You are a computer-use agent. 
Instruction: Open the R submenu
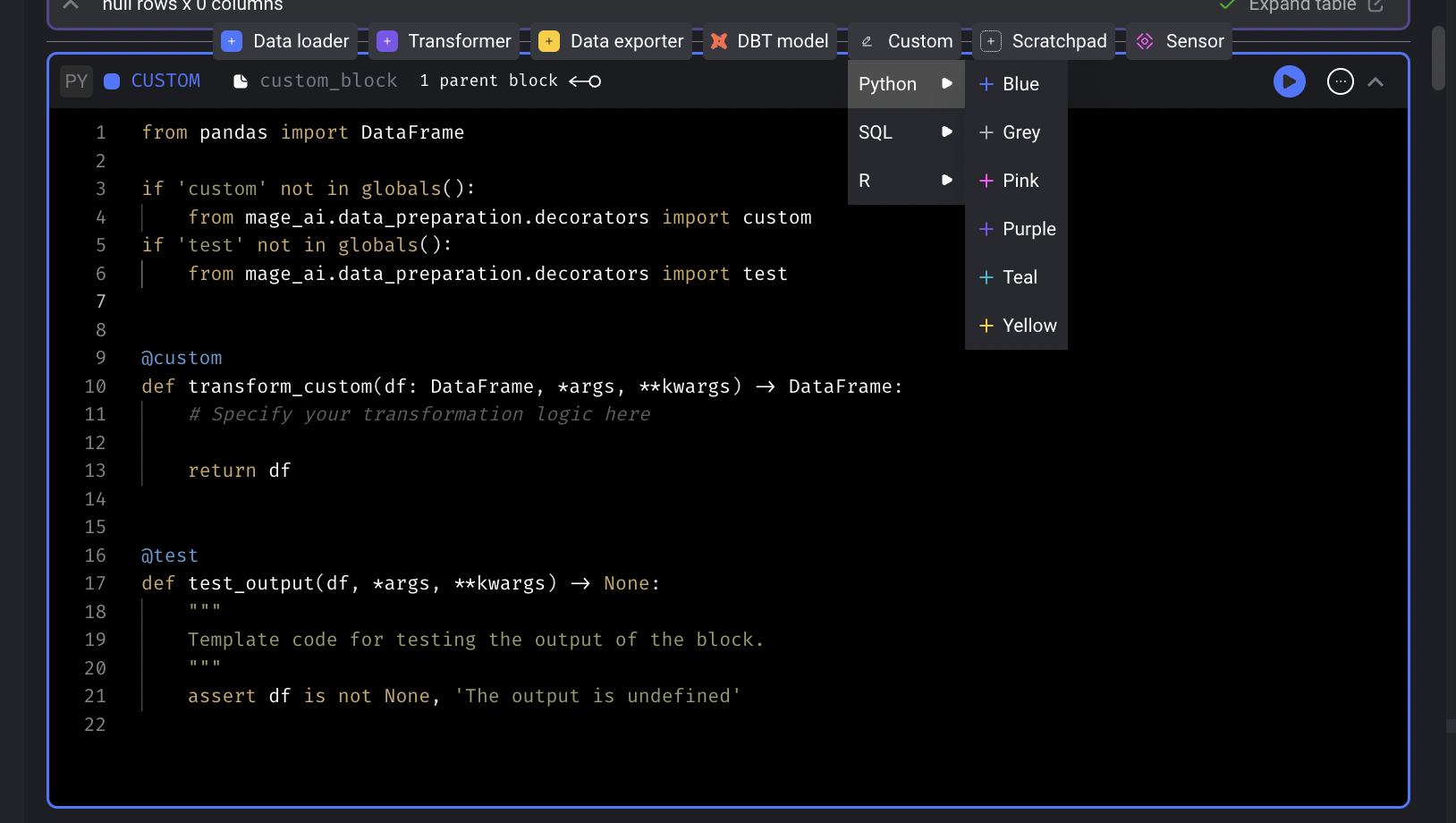[906, 181]
